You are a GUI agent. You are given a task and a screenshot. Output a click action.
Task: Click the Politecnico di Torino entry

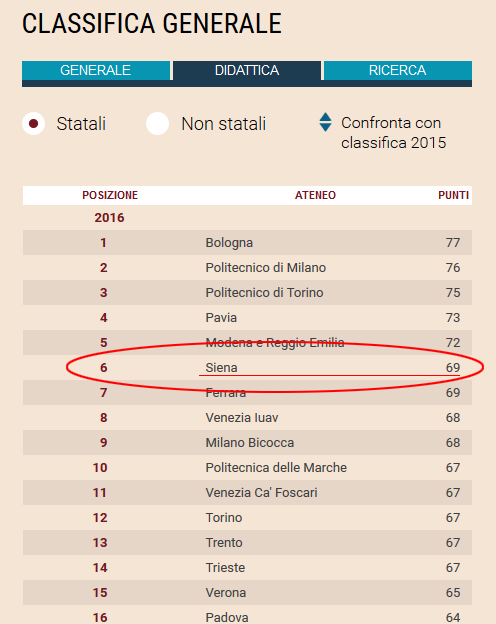(x=264, y=292)
